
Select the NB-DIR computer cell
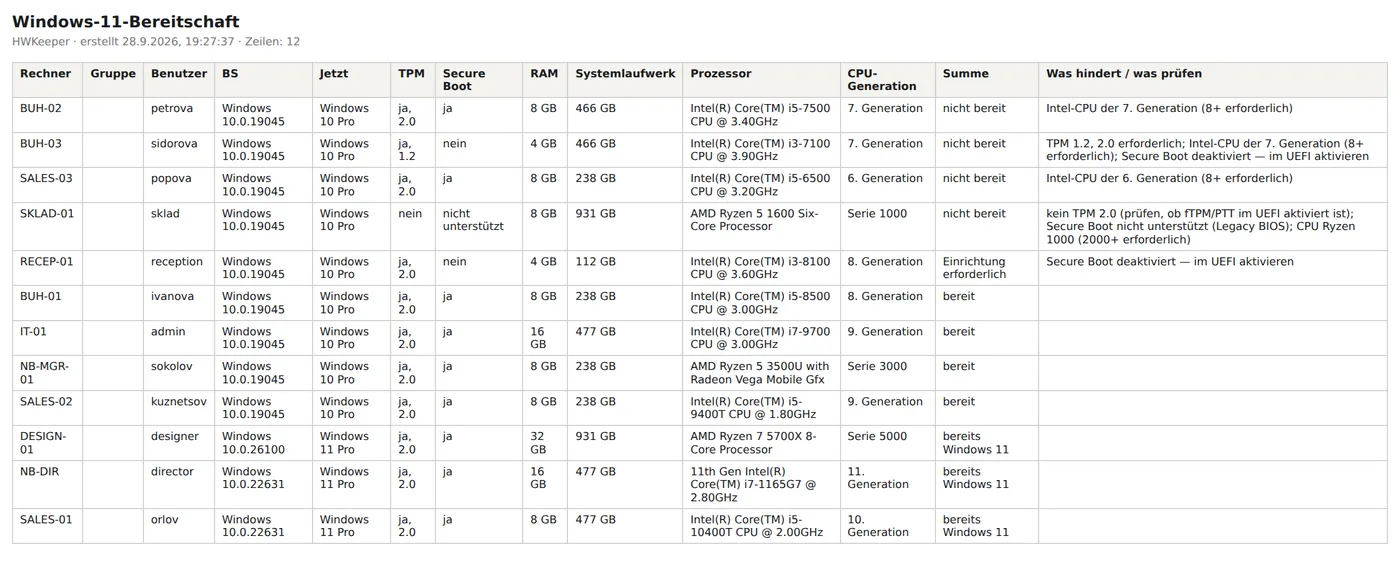[48, 485]
